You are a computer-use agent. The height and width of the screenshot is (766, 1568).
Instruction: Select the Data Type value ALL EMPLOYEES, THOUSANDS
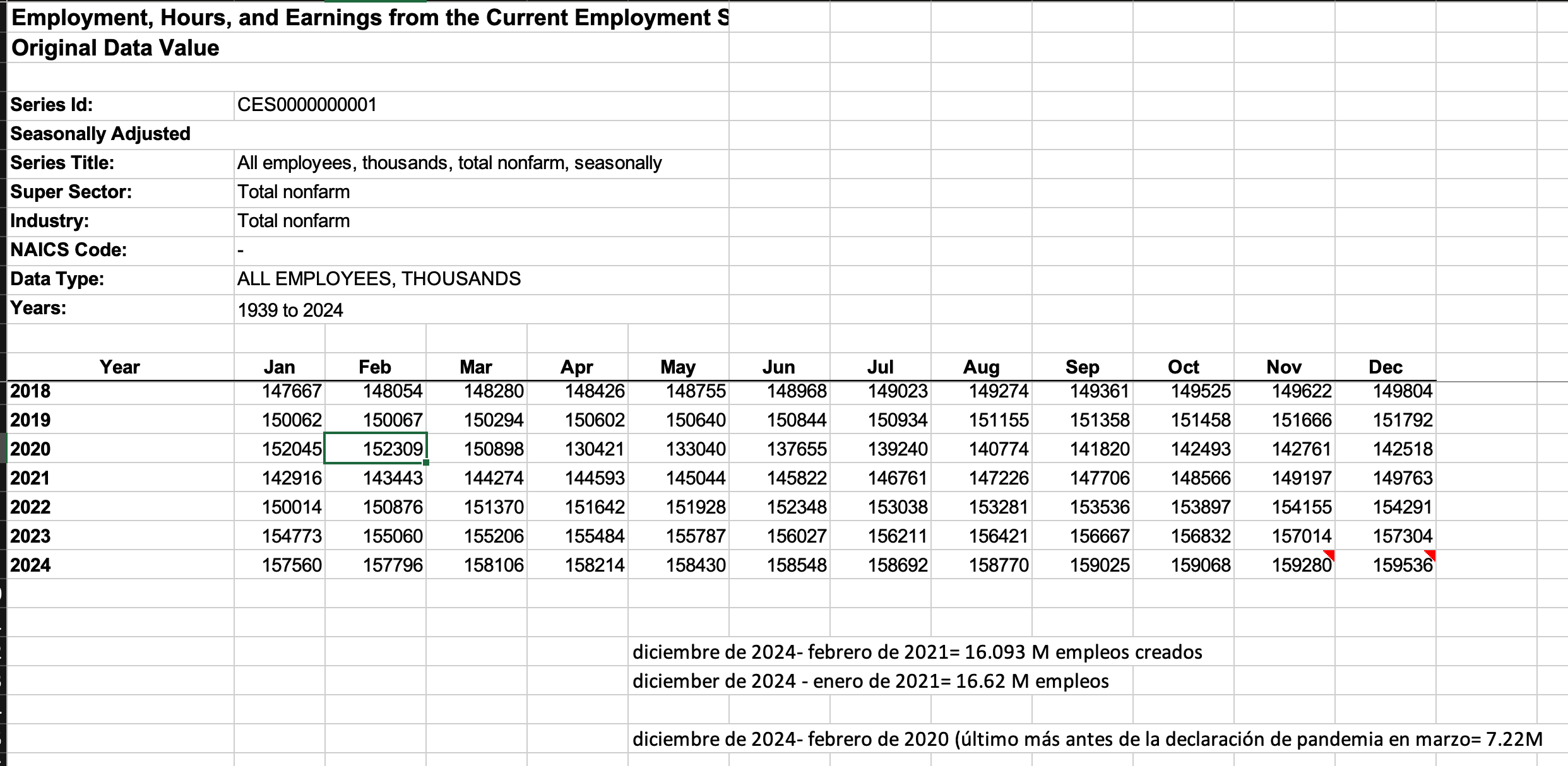pos(379,279)
